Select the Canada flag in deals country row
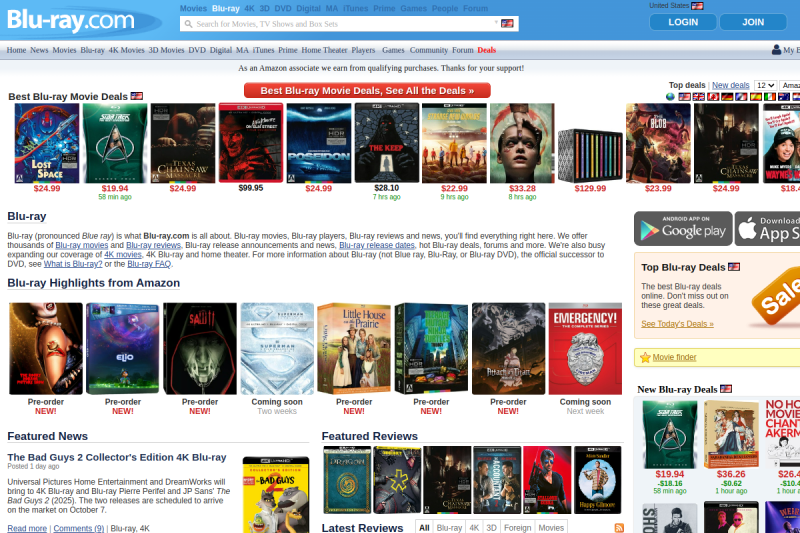 713,97
